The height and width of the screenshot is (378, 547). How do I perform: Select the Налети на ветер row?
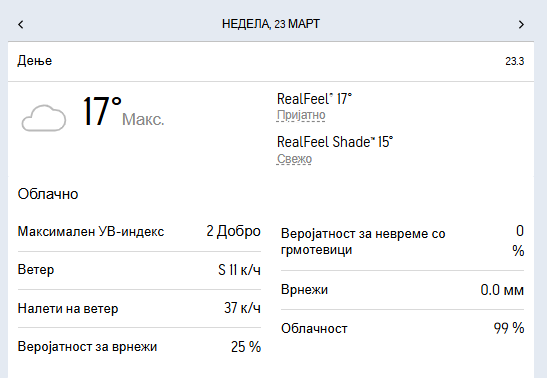(139, 308)
